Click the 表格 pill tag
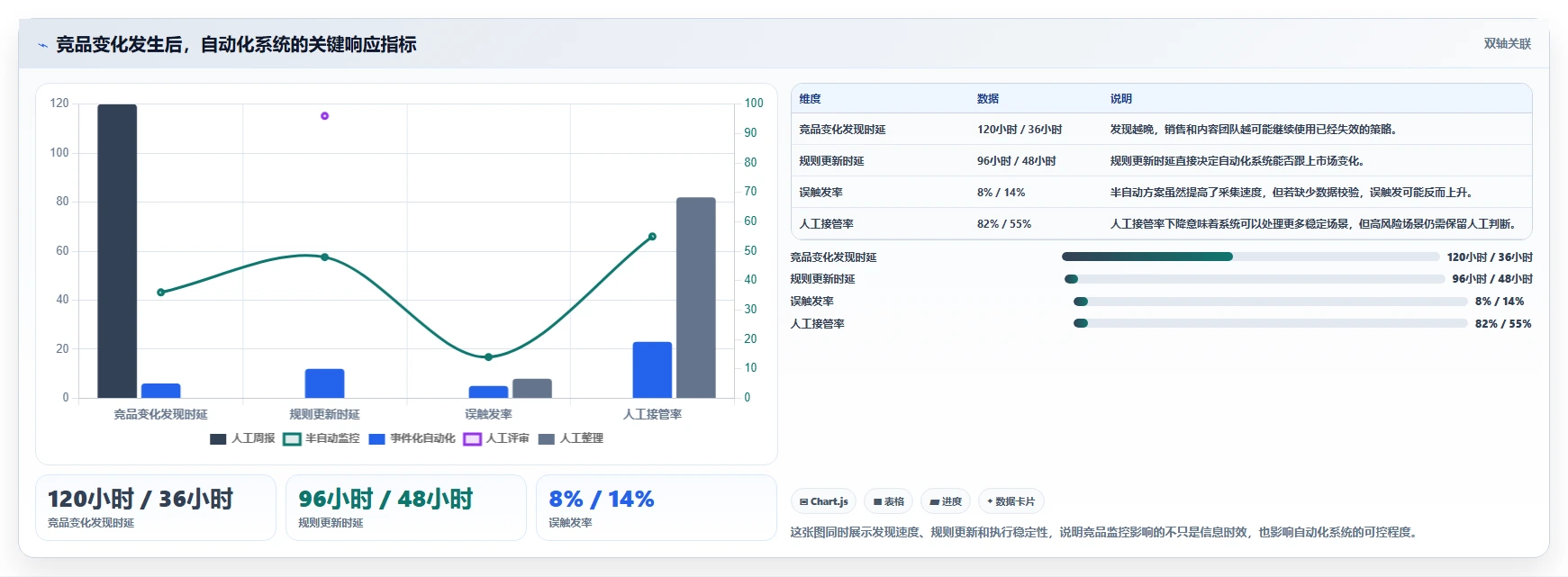Screen dimensions: 1568x577 (x=888, y=501)
